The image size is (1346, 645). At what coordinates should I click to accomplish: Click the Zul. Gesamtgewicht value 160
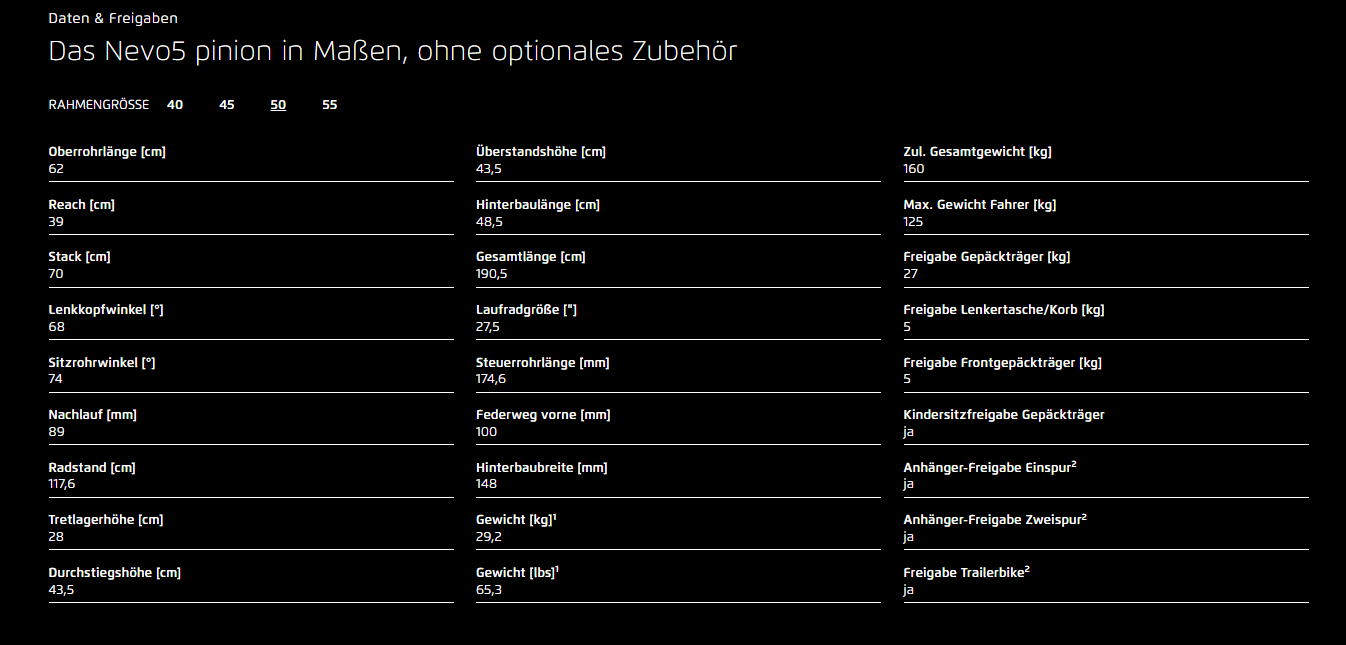[914, 169]
